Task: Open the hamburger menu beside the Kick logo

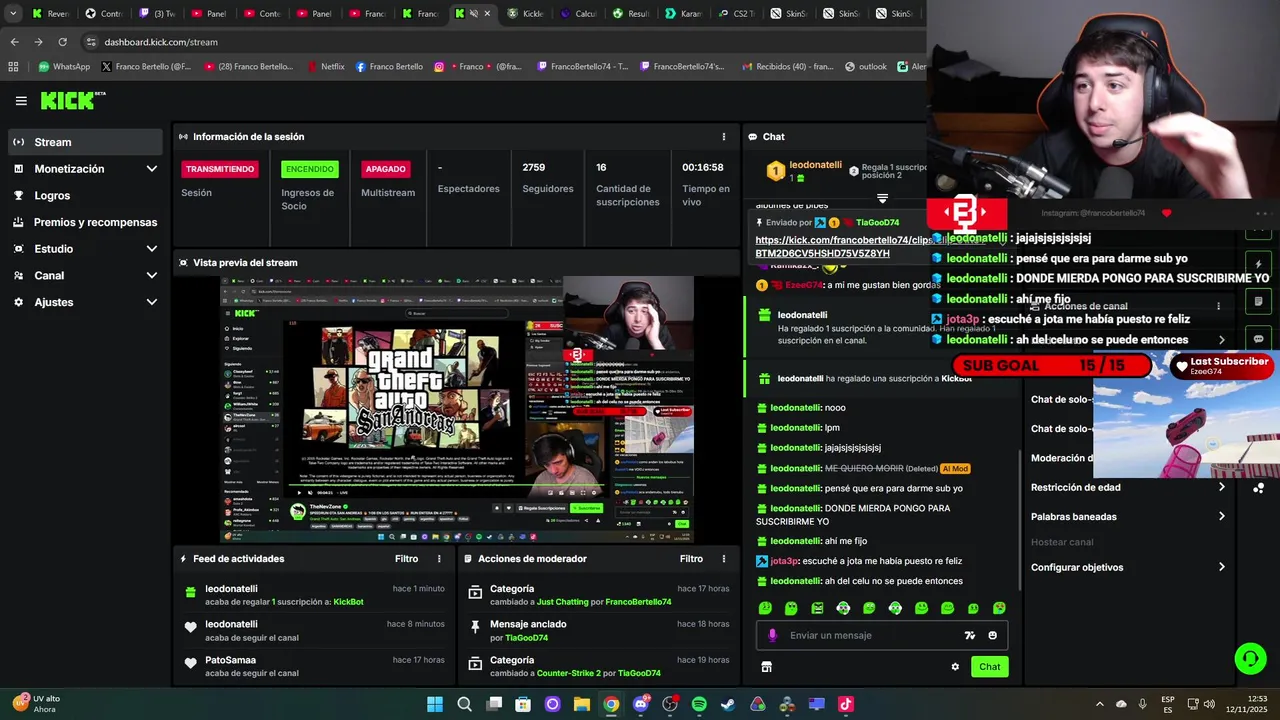Action: [21, 101]
